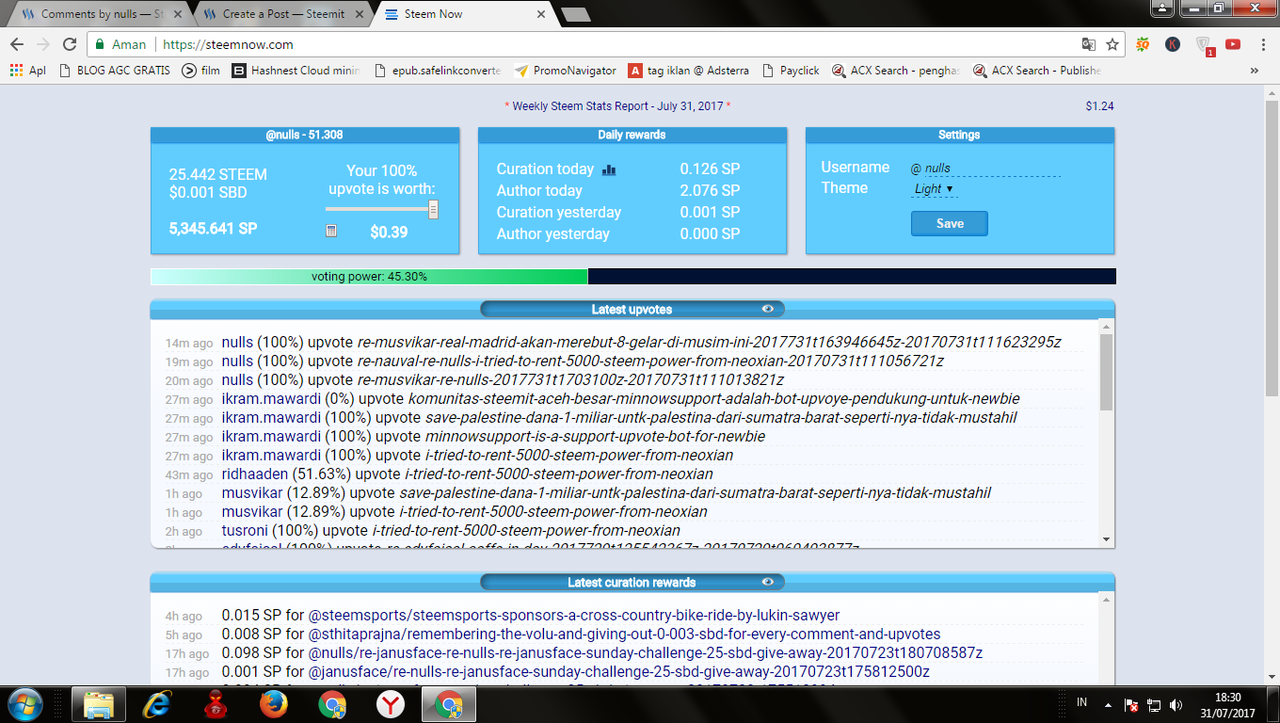Reload the Steem Now page

70,44
